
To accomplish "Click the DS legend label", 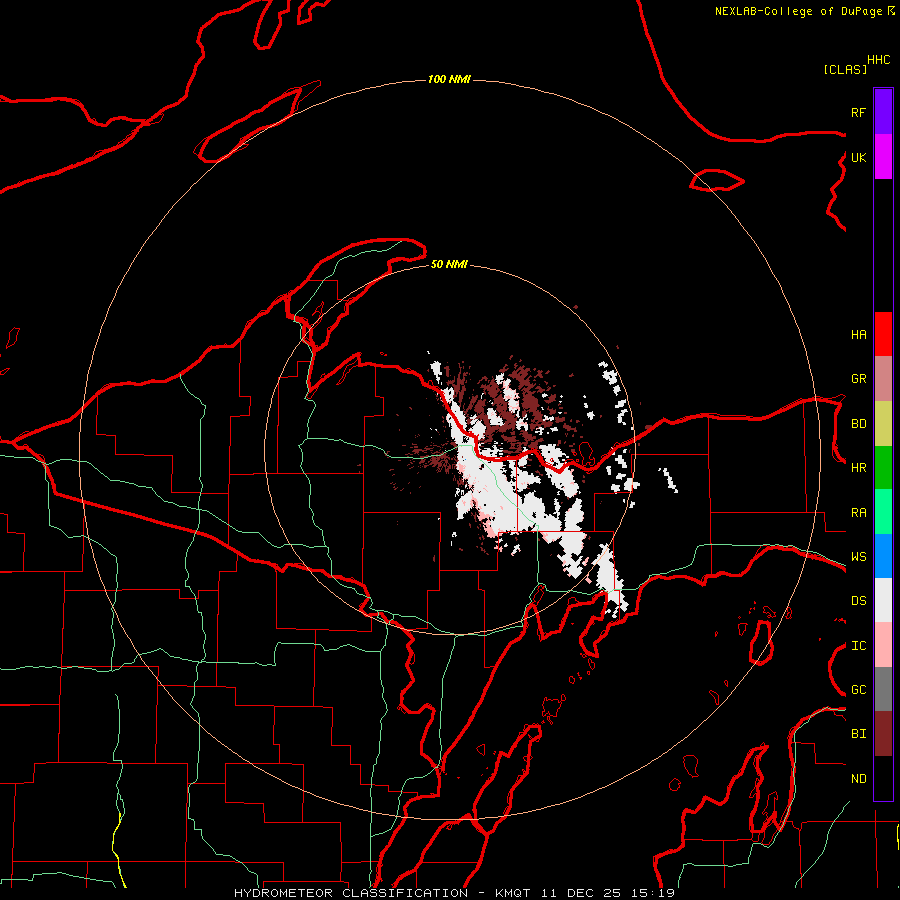I will point(858,601).
